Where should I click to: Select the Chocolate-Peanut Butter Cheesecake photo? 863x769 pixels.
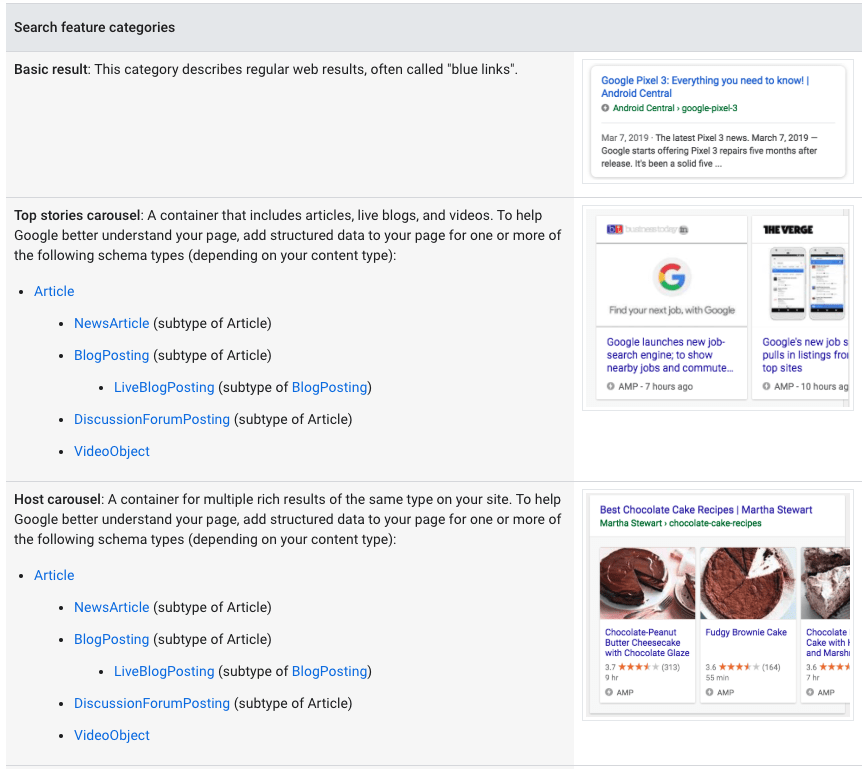point(647,583)
